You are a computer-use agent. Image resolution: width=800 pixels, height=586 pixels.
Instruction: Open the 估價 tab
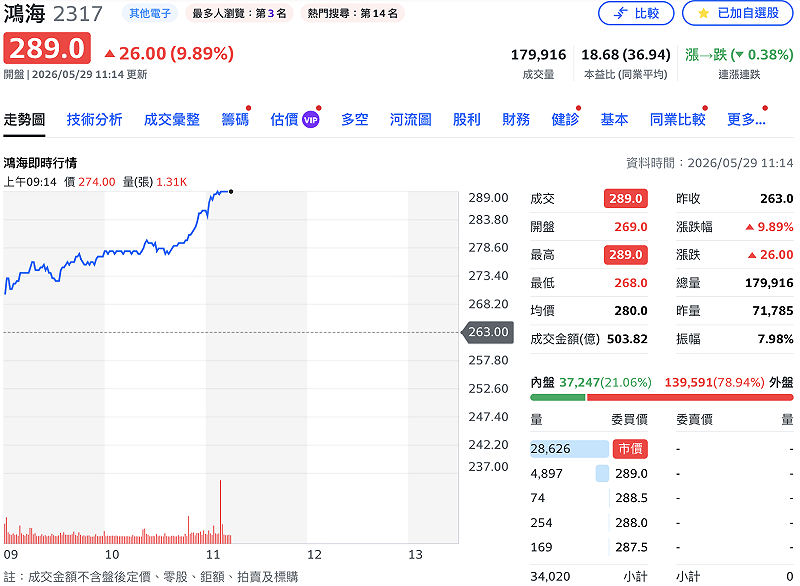[284, 119]
